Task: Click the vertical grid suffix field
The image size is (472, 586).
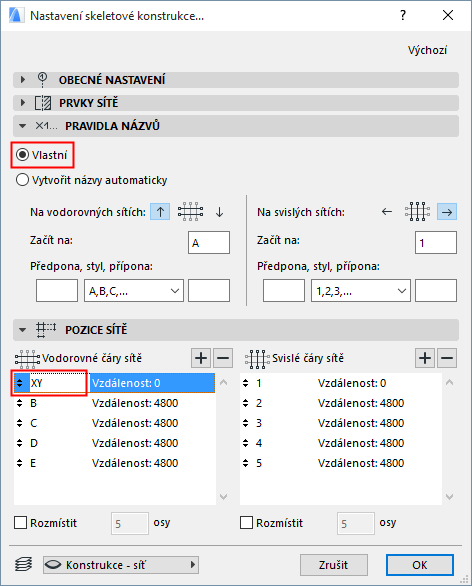Action: point(436,290)
